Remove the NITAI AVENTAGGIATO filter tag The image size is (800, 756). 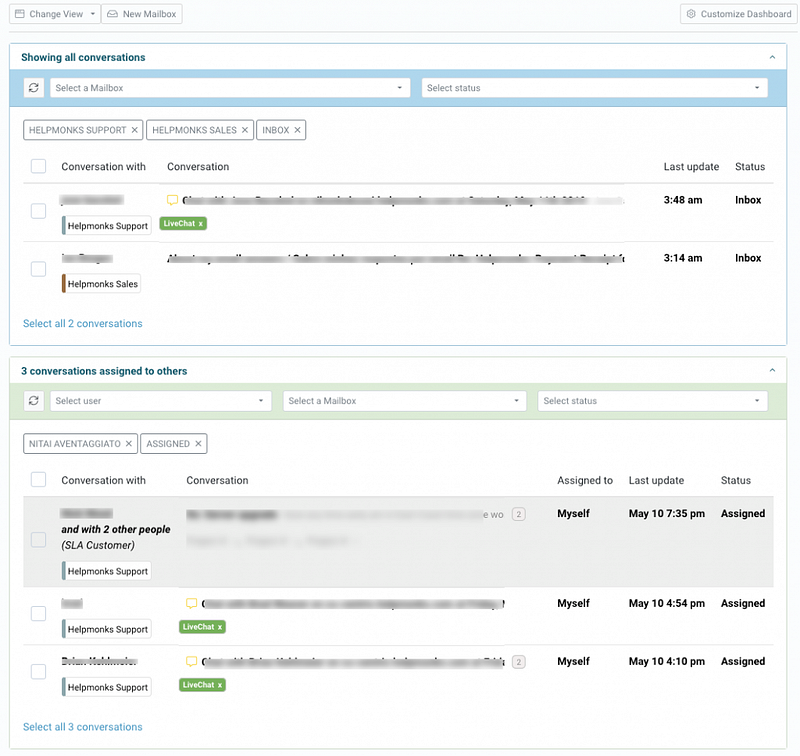click(129, 444)
